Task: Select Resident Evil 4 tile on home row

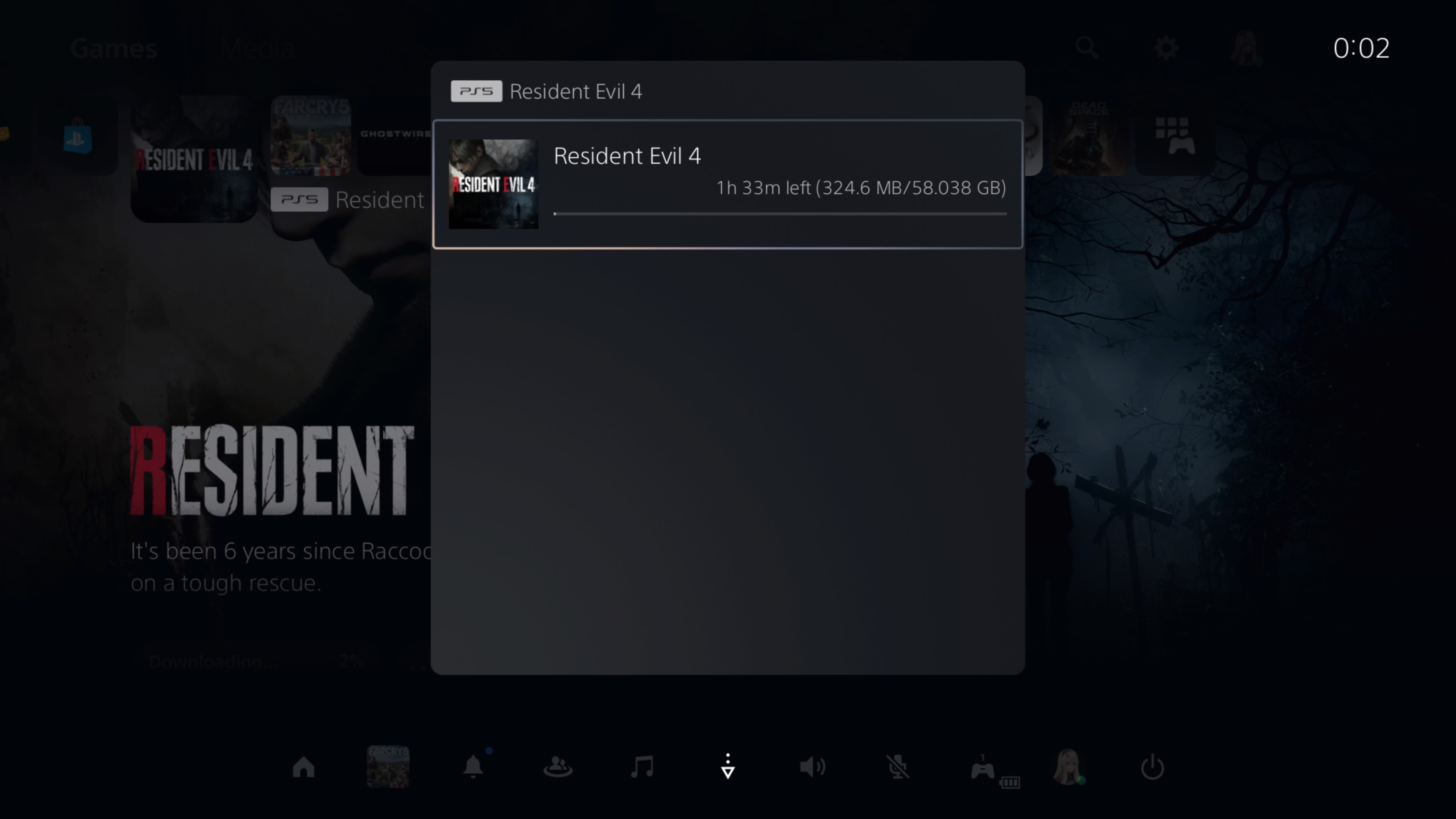Action: (194, 159)
